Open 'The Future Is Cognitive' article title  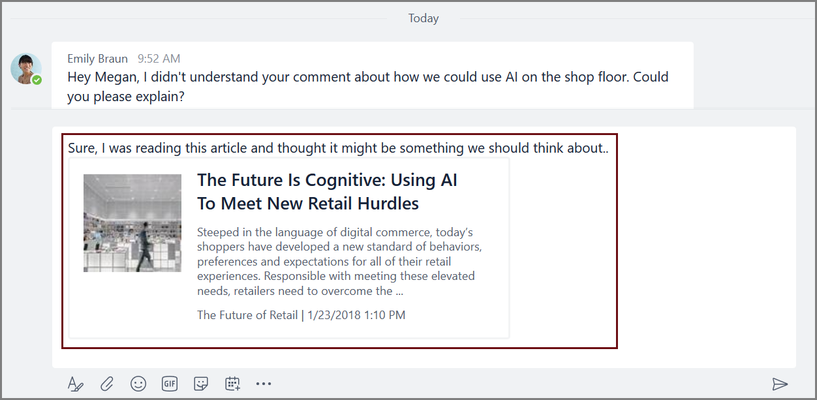point(327,192)
